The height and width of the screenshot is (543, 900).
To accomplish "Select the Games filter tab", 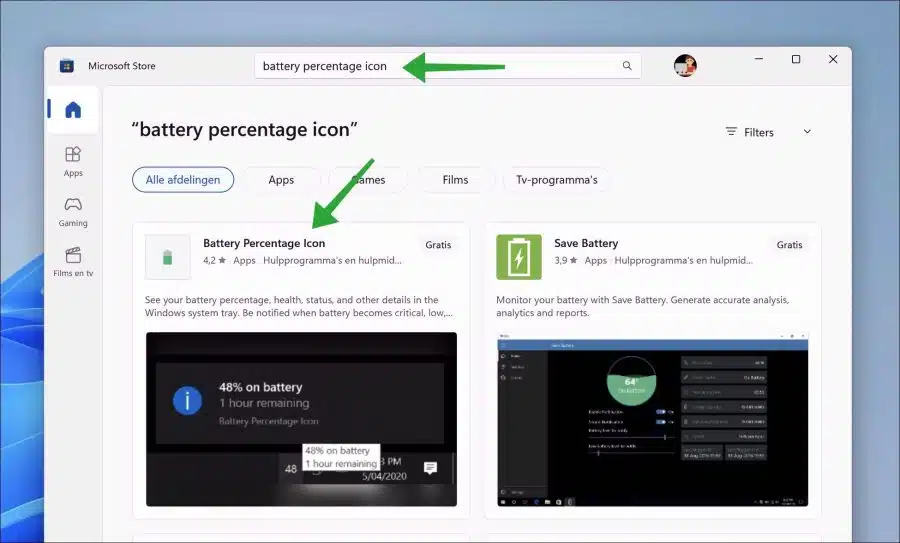I will point(368,180).
